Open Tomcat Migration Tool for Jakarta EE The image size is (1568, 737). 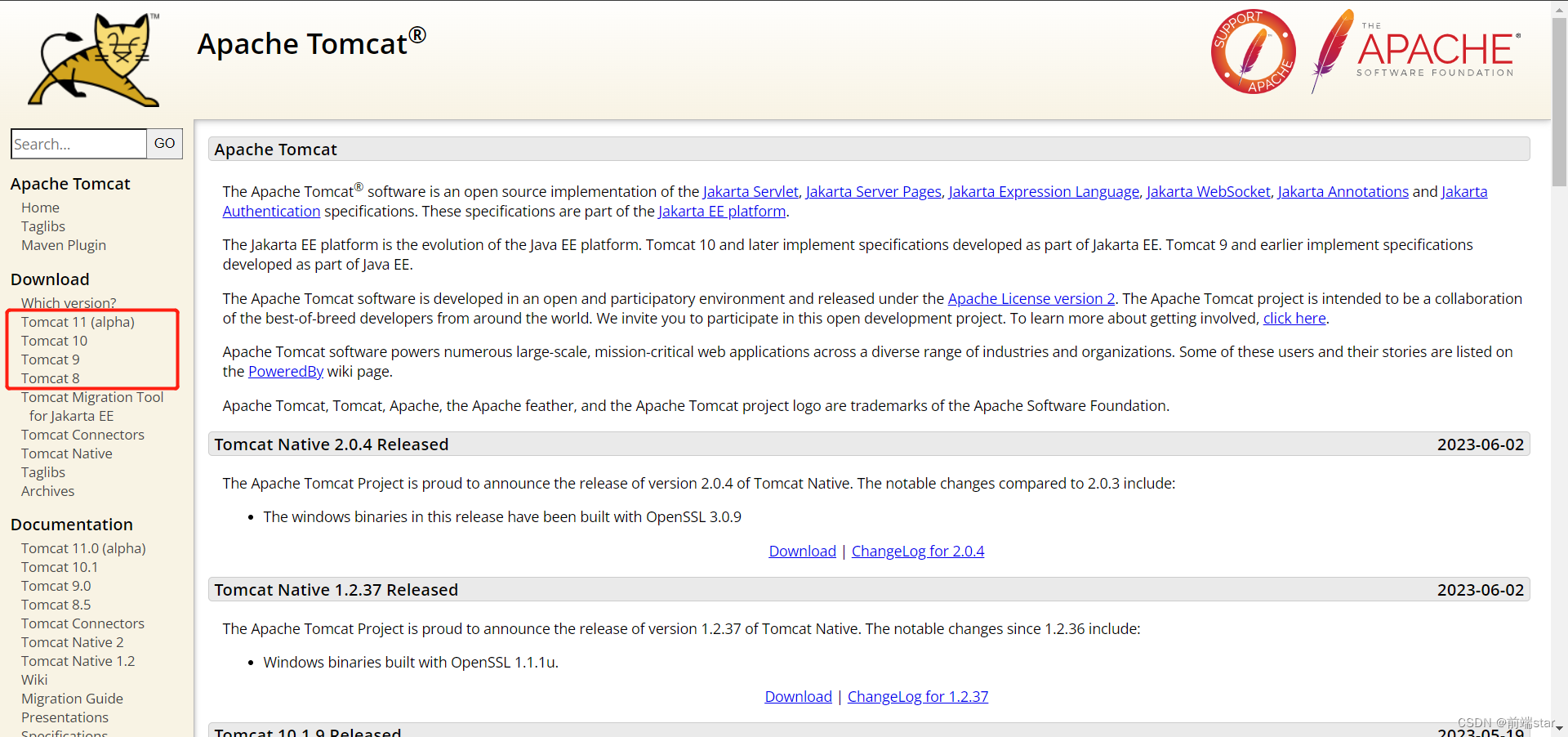(x=92, y=406)
